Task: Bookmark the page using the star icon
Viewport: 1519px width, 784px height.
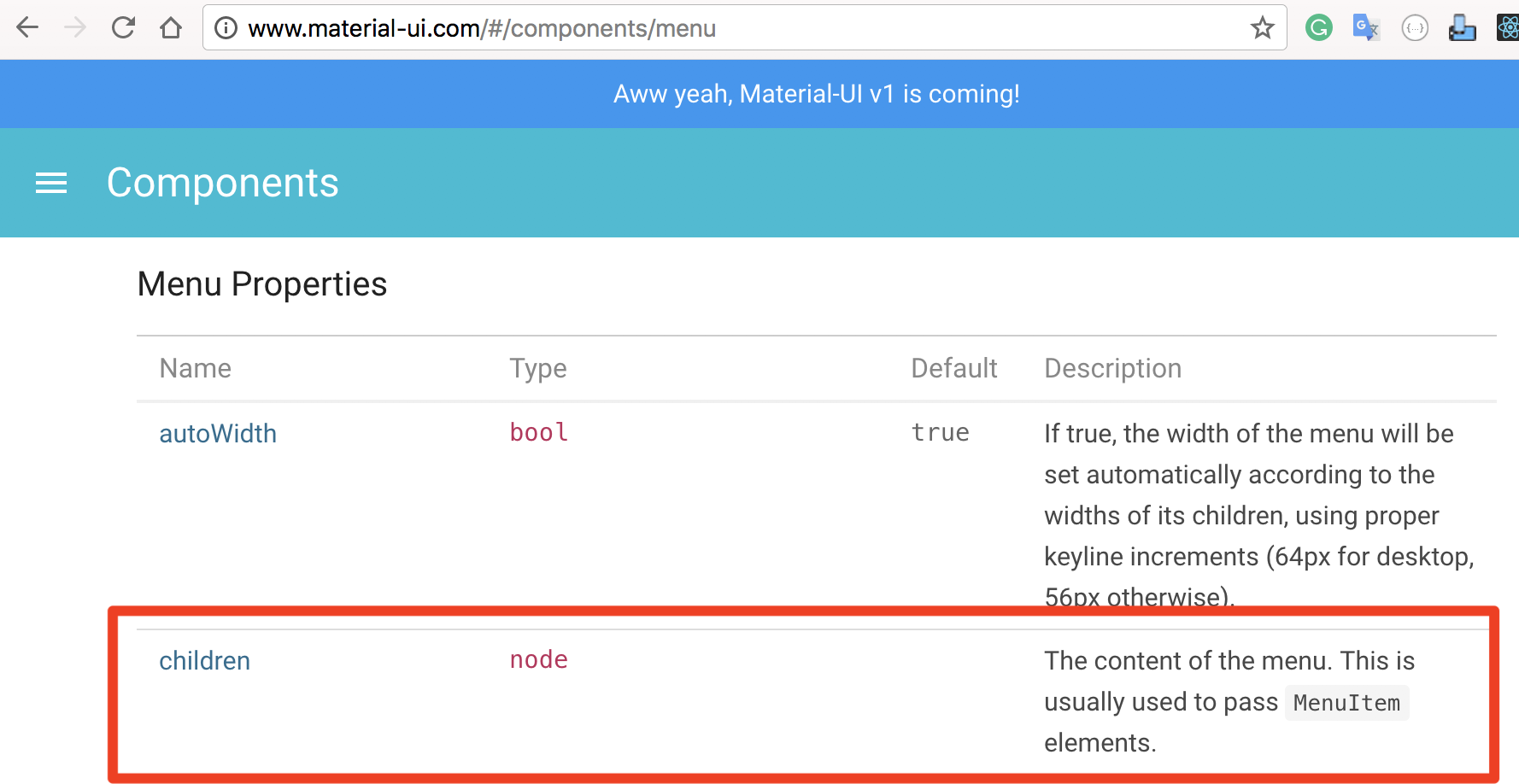Action: 1263,27
